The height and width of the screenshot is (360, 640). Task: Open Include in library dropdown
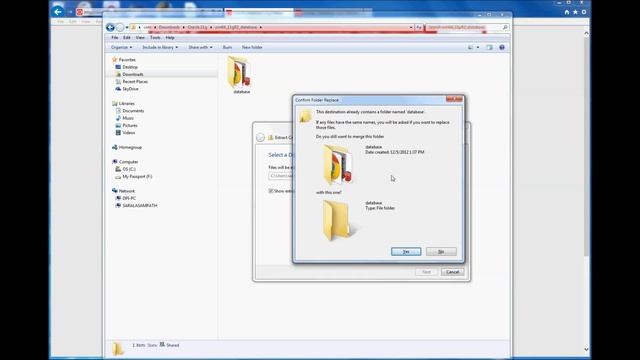(x=160, y=47)
